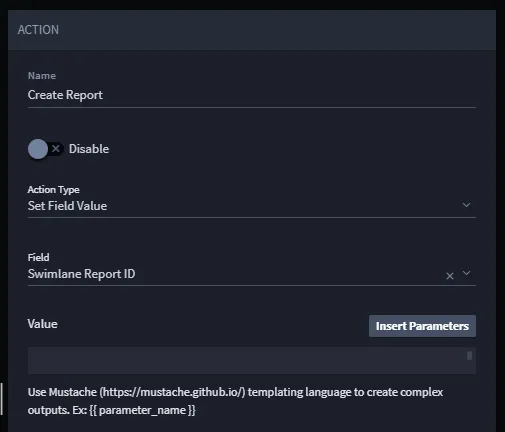Focus the empty Value text area
Screen dimensions: 505x432
pyautogui.click(x=252, y=360)
